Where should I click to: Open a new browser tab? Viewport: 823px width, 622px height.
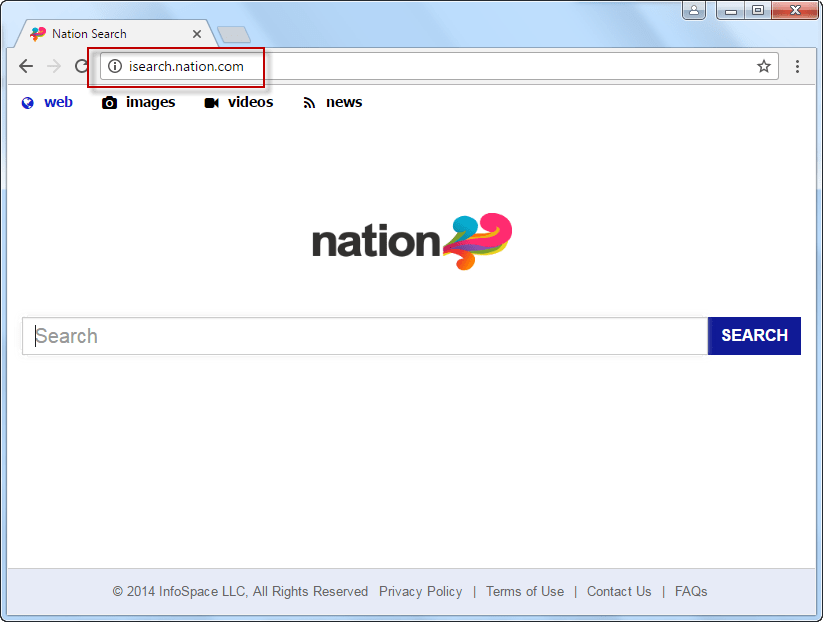coord(234,35)
